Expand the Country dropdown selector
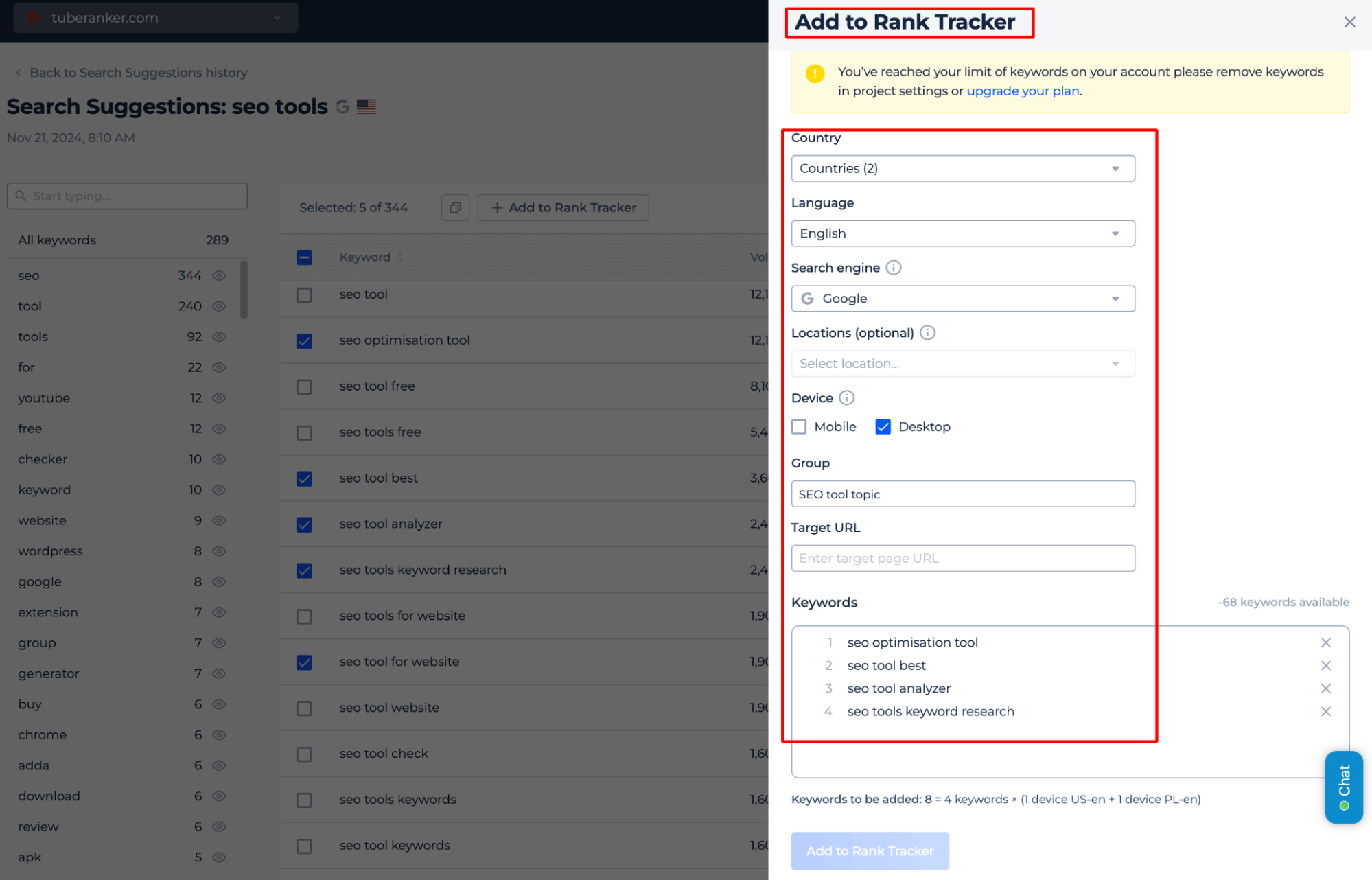Screen dimensions: 1372x880 click(x=962, y=168)
